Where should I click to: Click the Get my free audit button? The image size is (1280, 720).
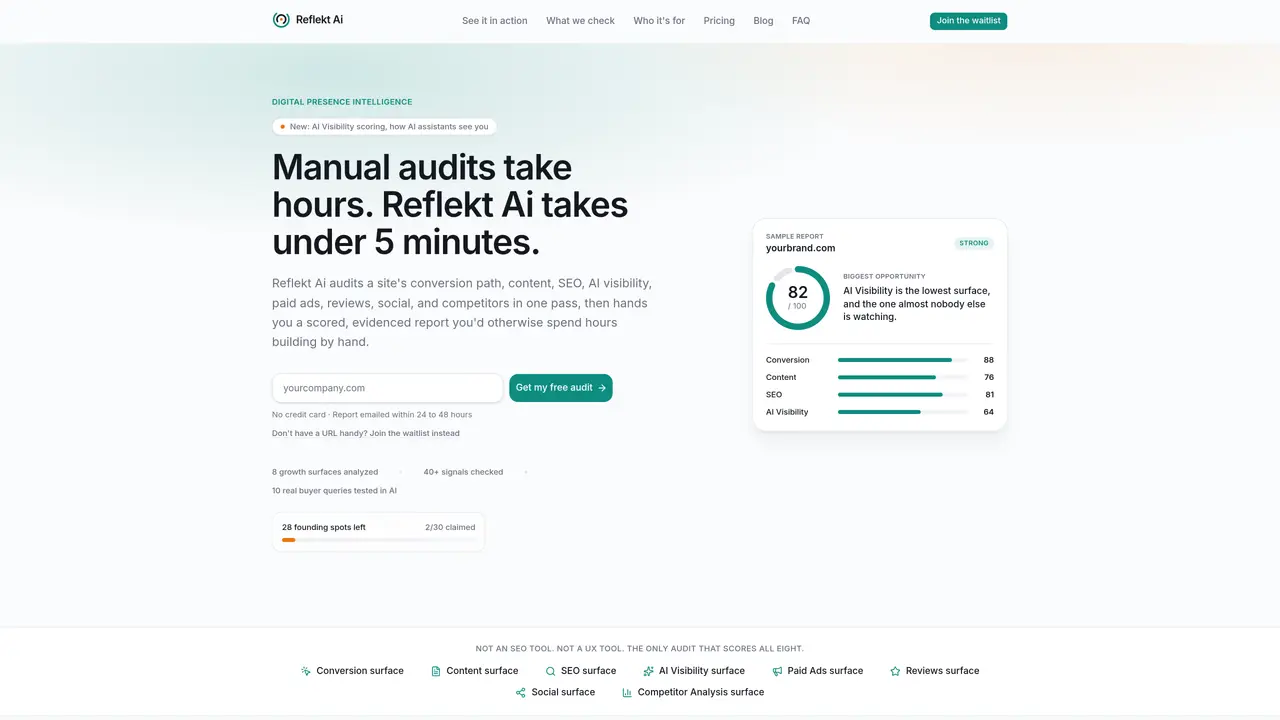click(561, 388)
